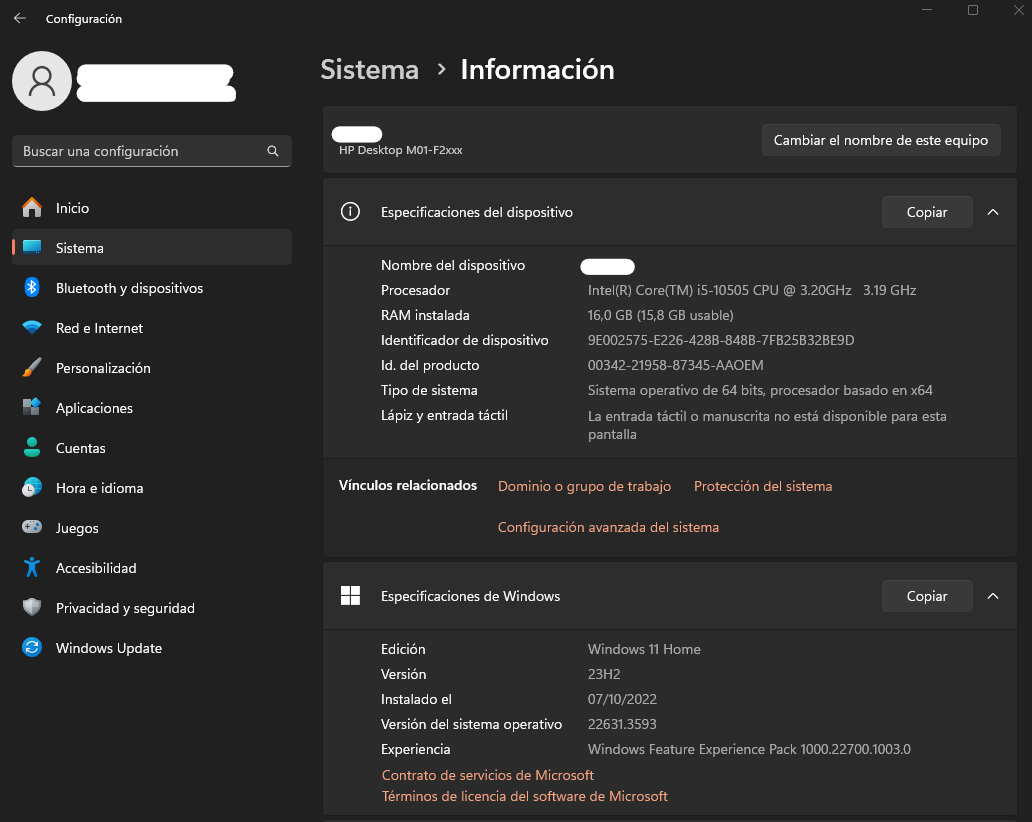The image size is (1032, 822).
Task: Click the Personalización brush icon
Action: pyautogui.click(x=32, y=368)
